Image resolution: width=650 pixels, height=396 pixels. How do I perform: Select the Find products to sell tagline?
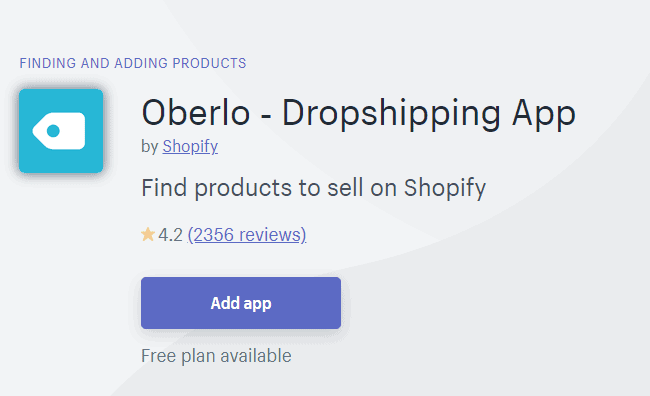pyautogui.click(x=313, y=188)
